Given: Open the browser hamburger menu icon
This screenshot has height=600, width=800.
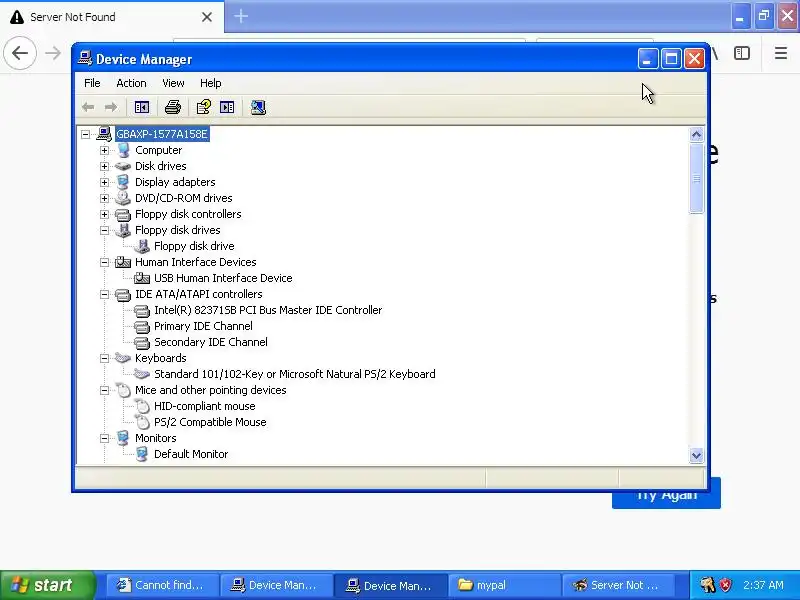Looking at the screenshot, I should [781, 53].
